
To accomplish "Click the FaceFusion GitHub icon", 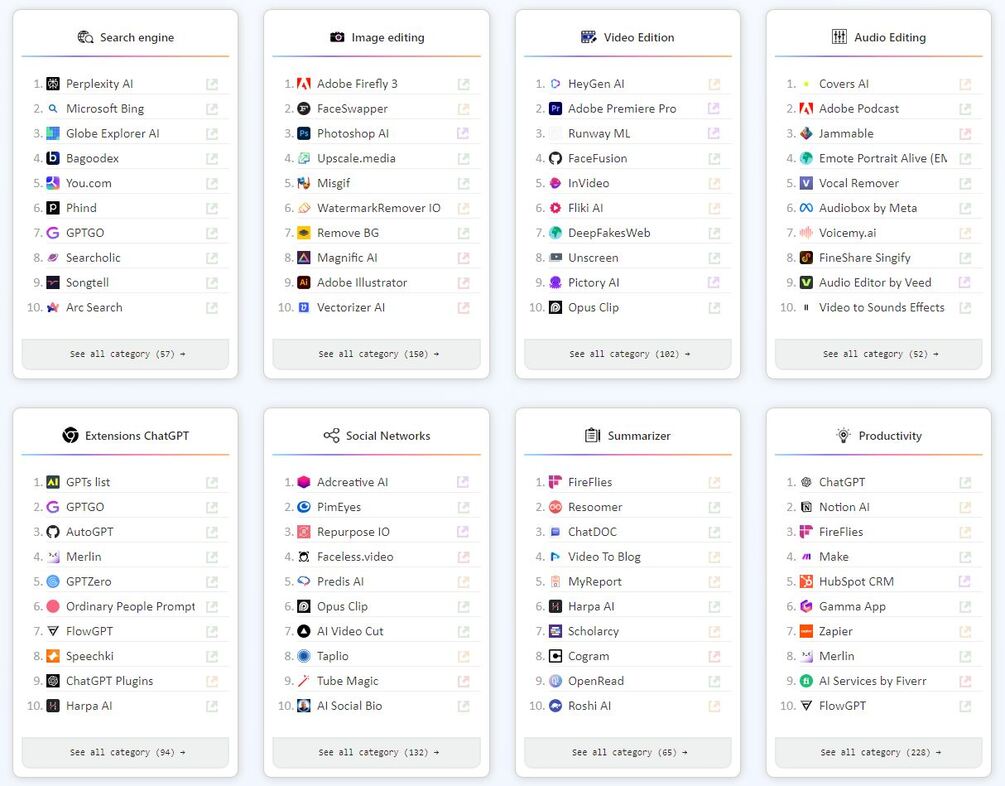I will [556, 158].
